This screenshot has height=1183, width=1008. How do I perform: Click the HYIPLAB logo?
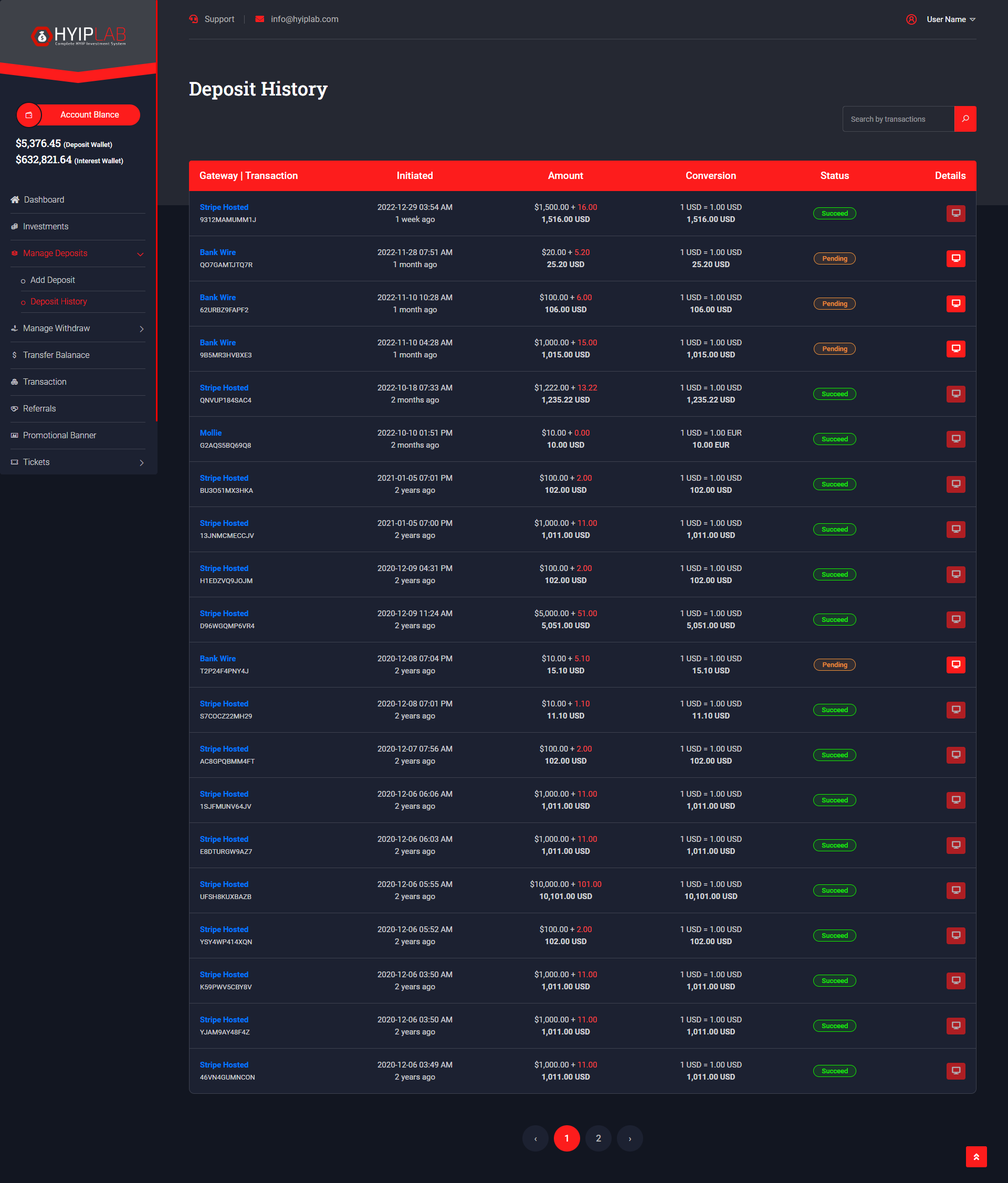coord(78,36)
